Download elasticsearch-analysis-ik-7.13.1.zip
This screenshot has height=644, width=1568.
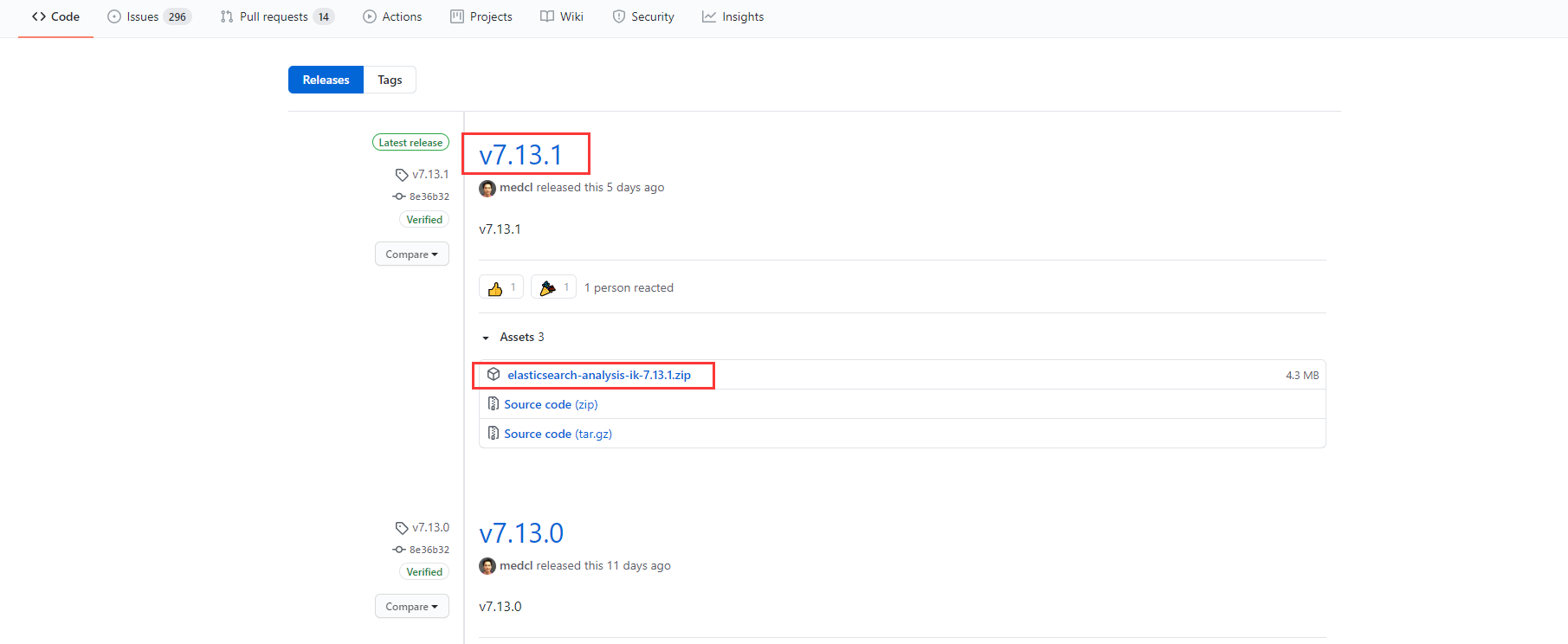pos(599,375)
